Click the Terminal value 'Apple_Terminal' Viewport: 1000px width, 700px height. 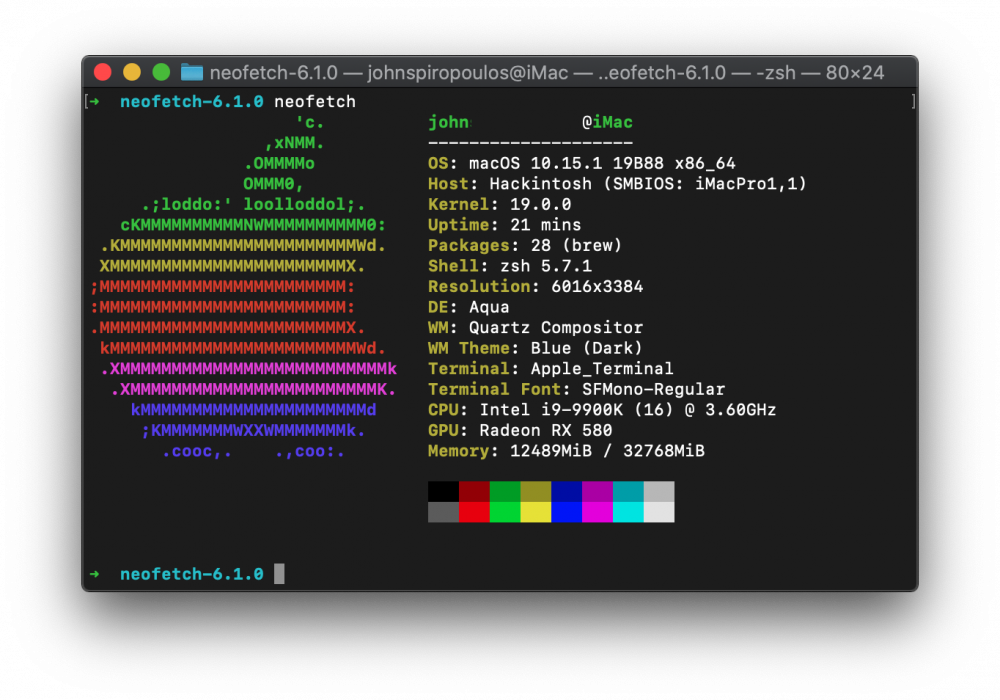(x=602, y=368)
